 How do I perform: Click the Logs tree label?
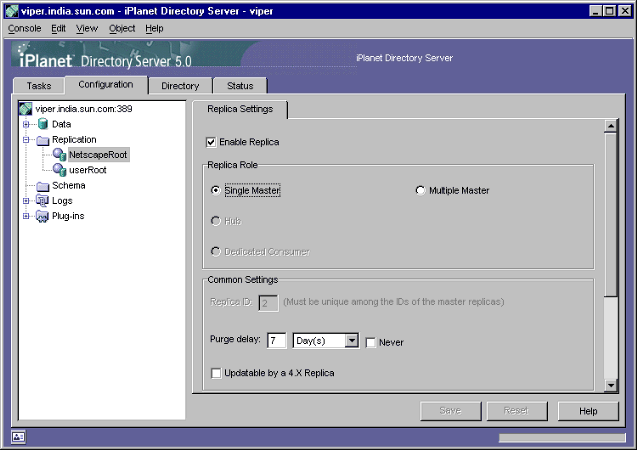(x=62, y=201)
